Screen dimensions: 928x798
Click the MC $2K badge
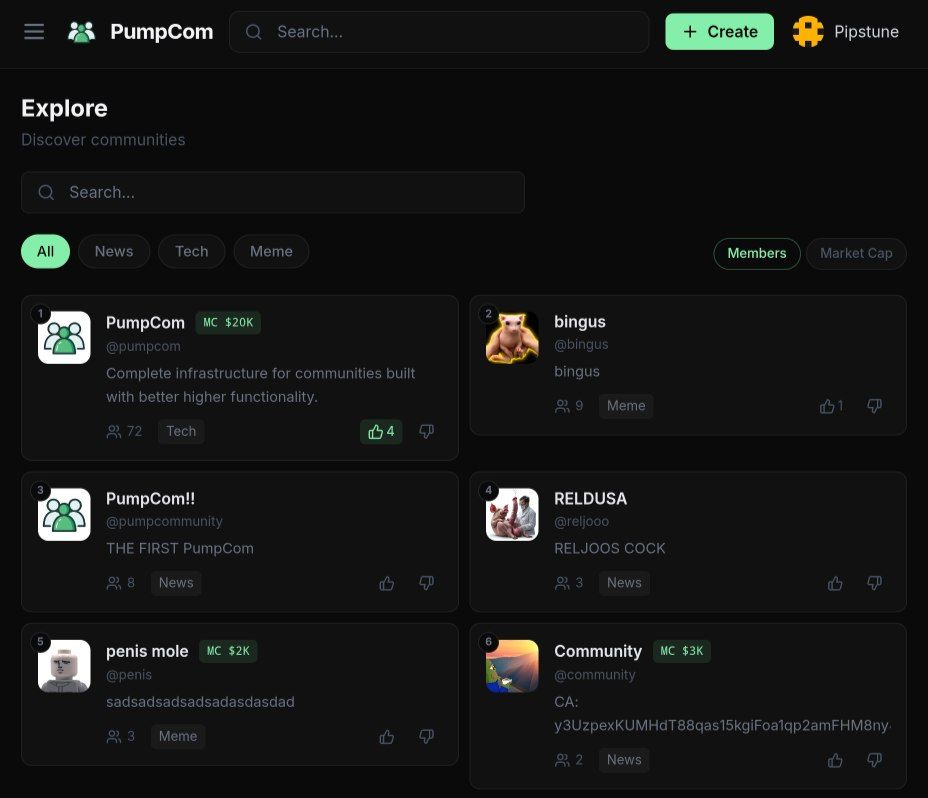click(x=228, y=651)
